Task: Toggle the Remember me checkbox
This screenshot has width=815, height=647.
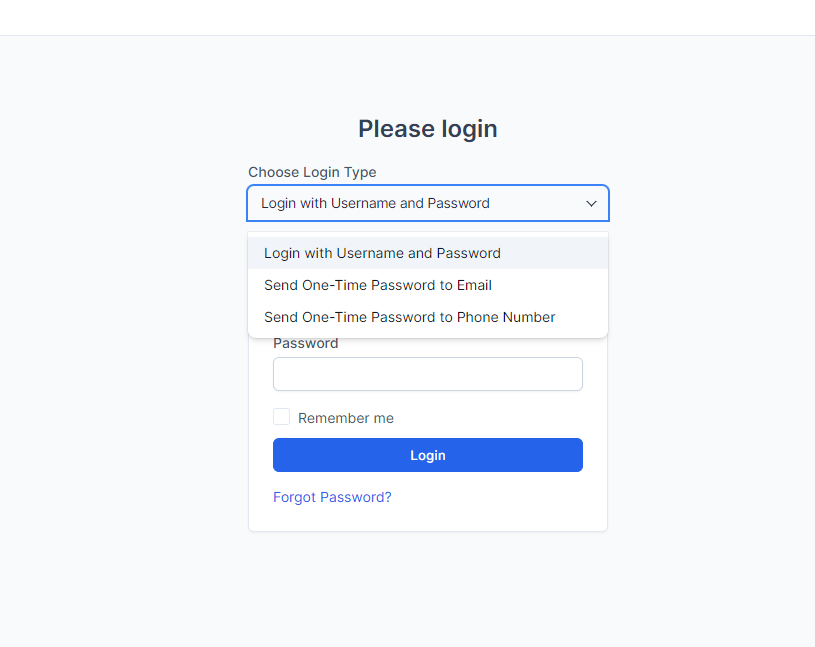Action: [x=281, y=417]
